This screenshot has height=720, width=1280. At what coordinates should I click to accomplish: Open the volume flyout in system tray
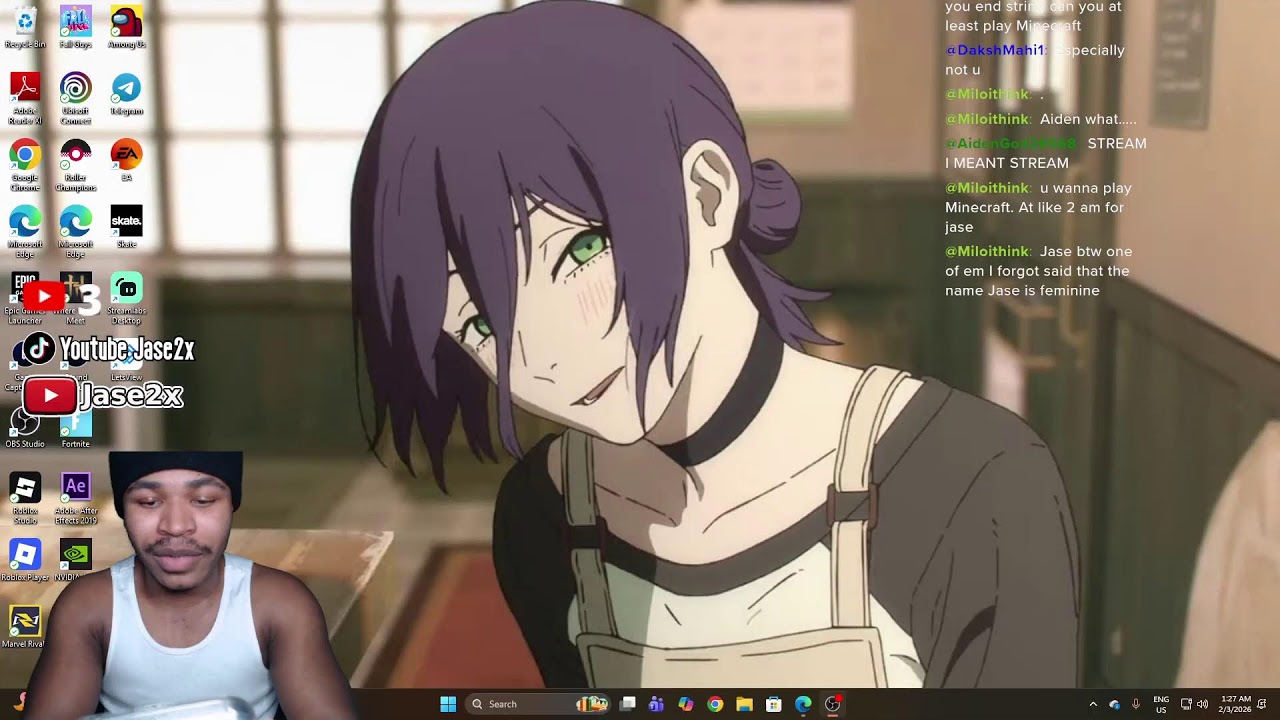(1202, 704)
